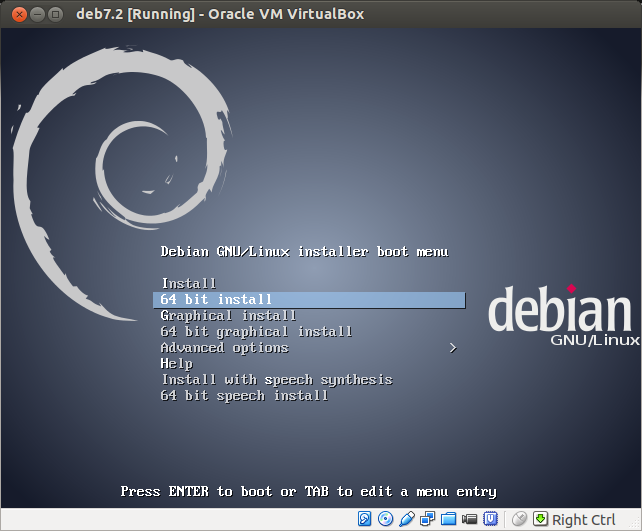This screenshot has height=531, width=642.
Task: Select the Help boot menu entry
Action: pos(176,364)
